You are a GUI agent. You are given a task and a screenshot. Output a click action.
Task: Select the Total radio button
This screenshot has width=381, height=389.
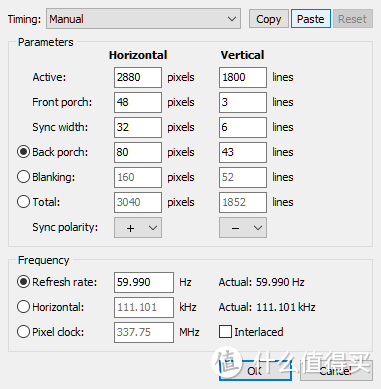pos(23,202)
